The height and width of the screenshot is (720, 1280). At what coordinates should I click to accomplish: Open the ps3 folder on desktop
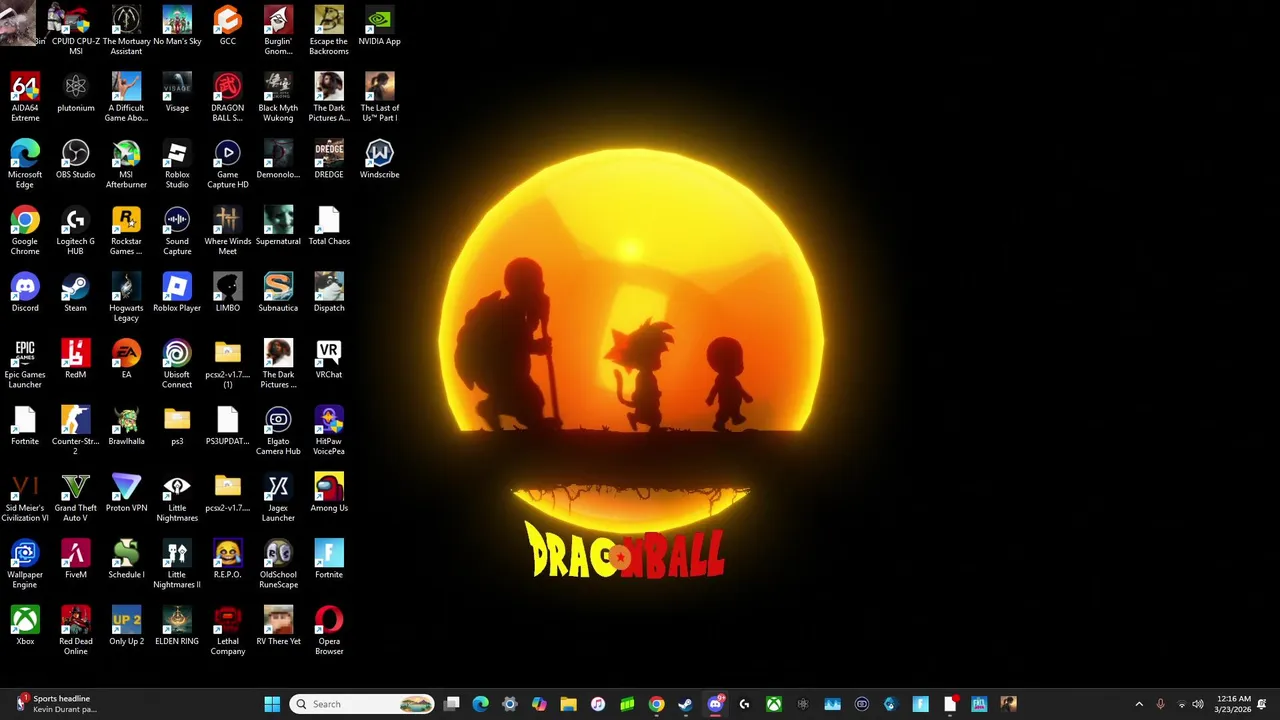coord(177,427)
